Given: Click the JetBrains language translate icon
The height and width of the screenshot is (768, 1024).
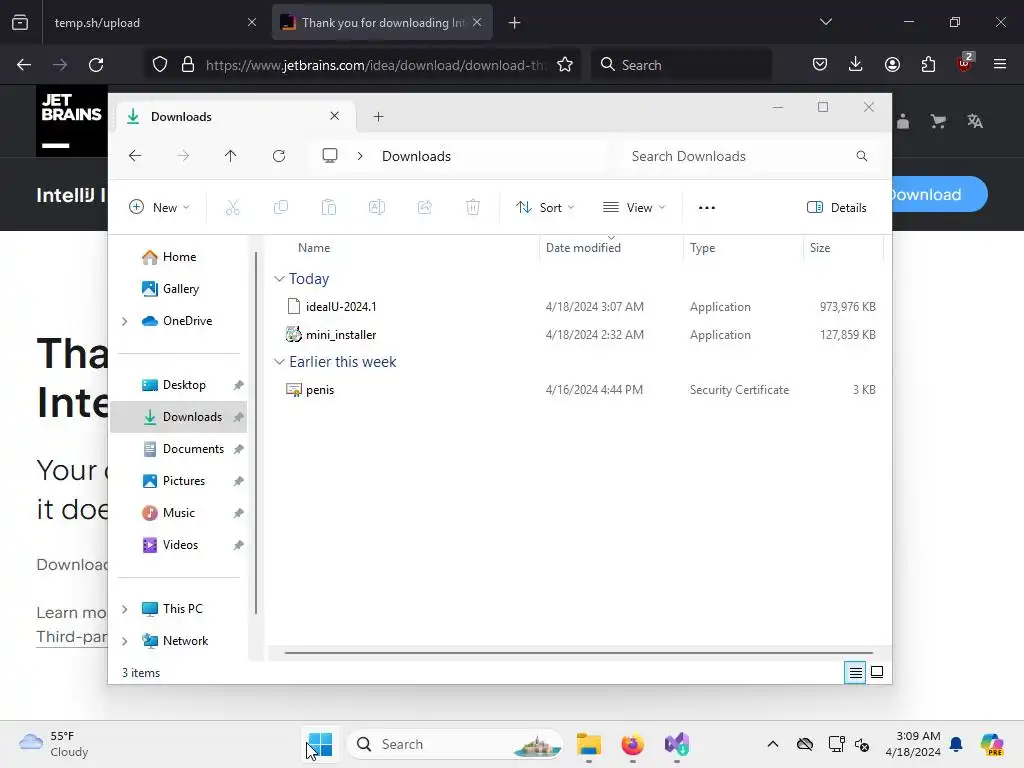Looking at the screenshot, I should coord(975,121).
